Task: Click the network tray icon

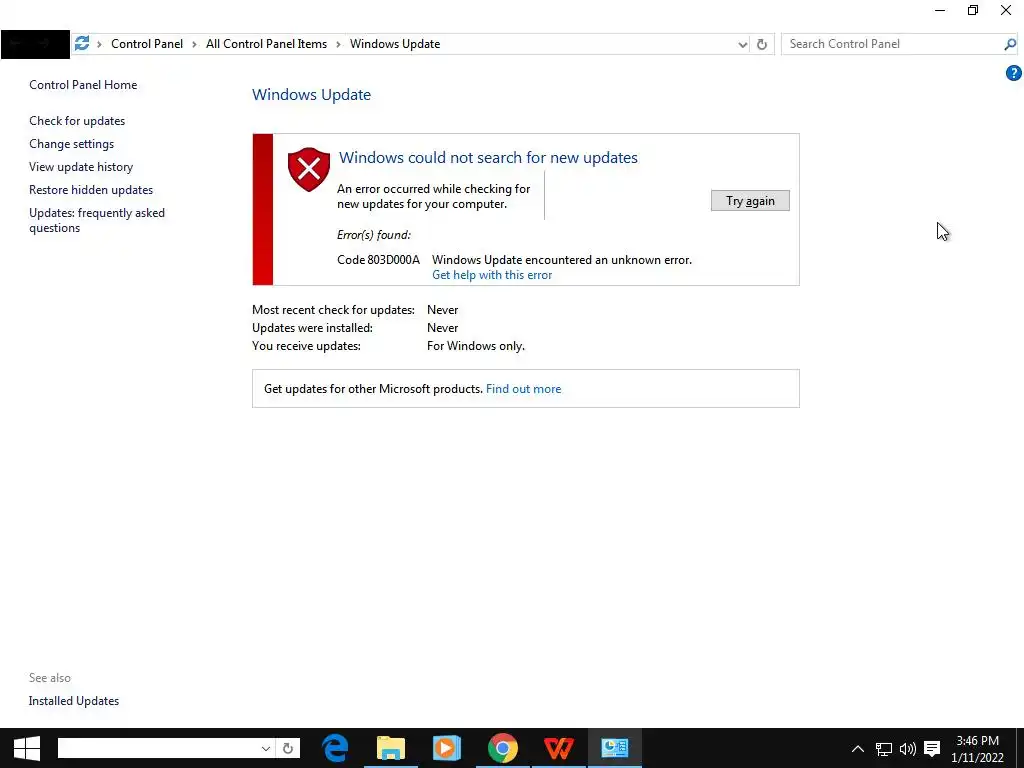Action: click(x=884, y=749)
